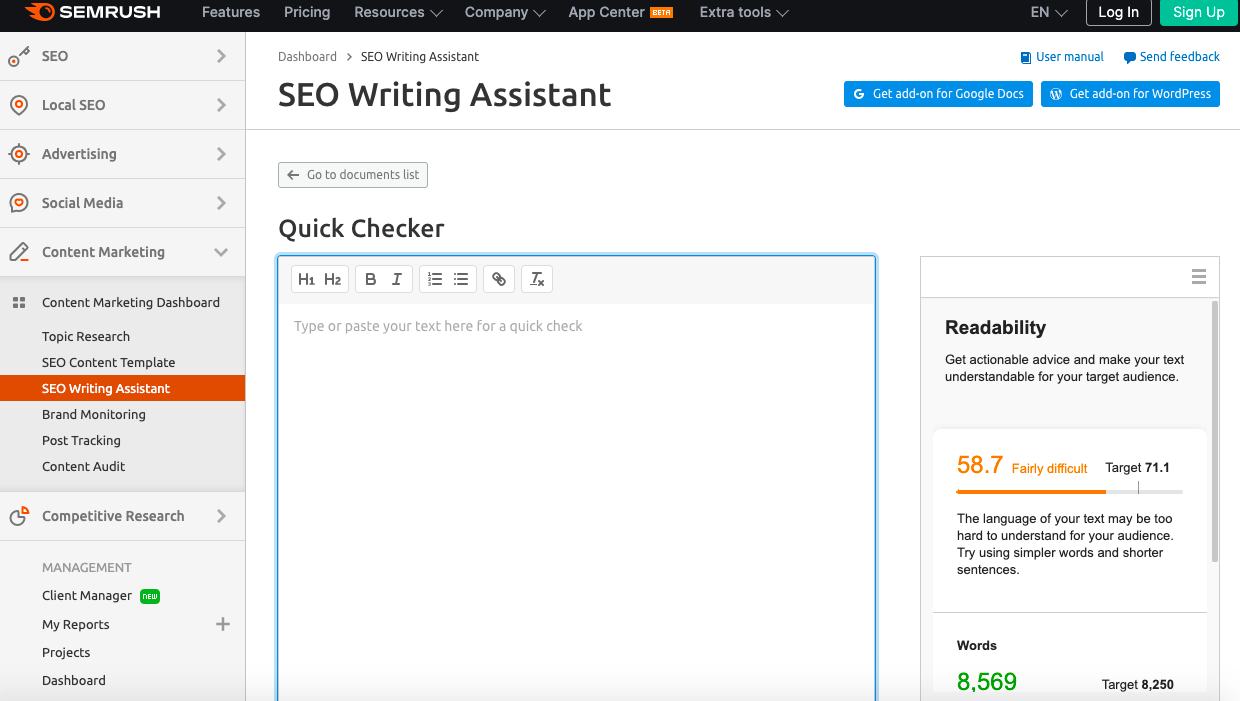This screenshot has width=1240, height=701.
Task: Click the User manual book icon
Action: pyautogui.click(x=1025, y=58)
